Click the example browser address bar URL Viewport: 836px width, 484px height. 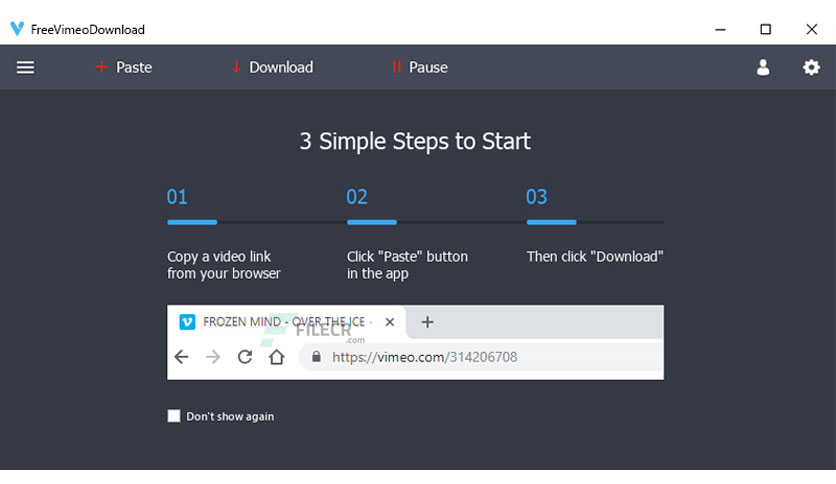click(x=424, y=357)
